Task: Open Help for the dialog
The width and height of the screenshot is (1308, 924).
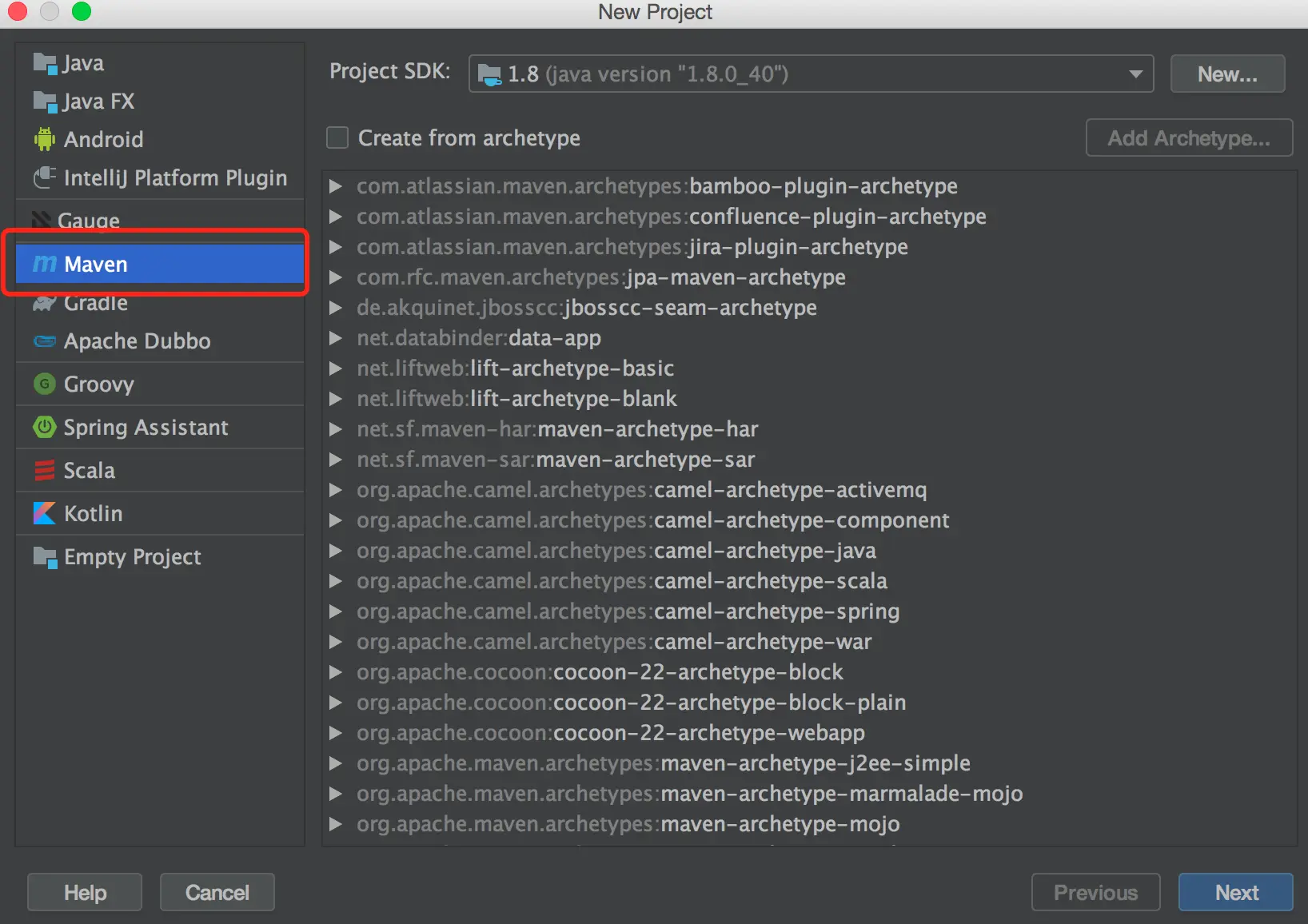Action: tap(85, 892)
